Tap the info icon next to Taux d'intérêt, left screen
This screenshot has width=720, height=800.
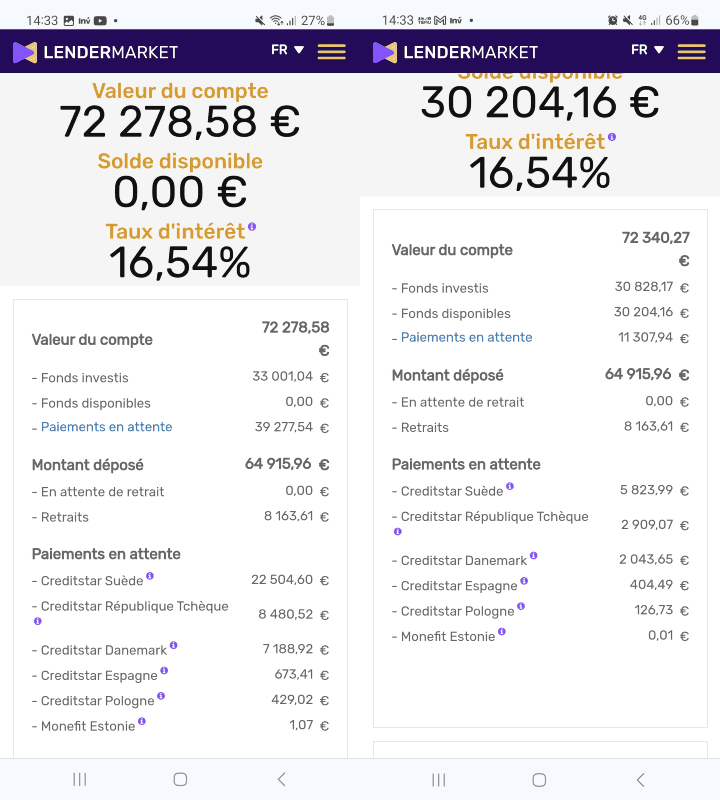[x=252, y=227]
